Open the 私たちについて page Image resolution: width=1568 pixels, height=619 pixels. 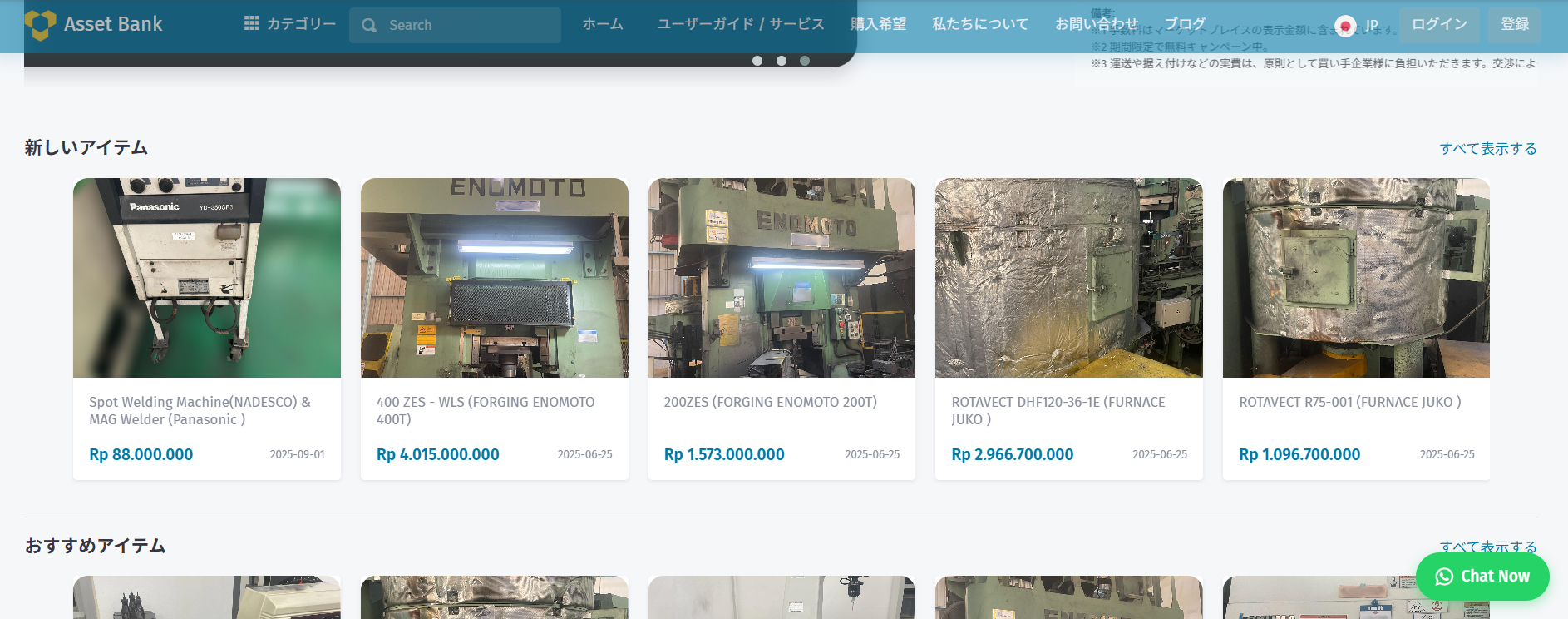click(x=979, y=24)
